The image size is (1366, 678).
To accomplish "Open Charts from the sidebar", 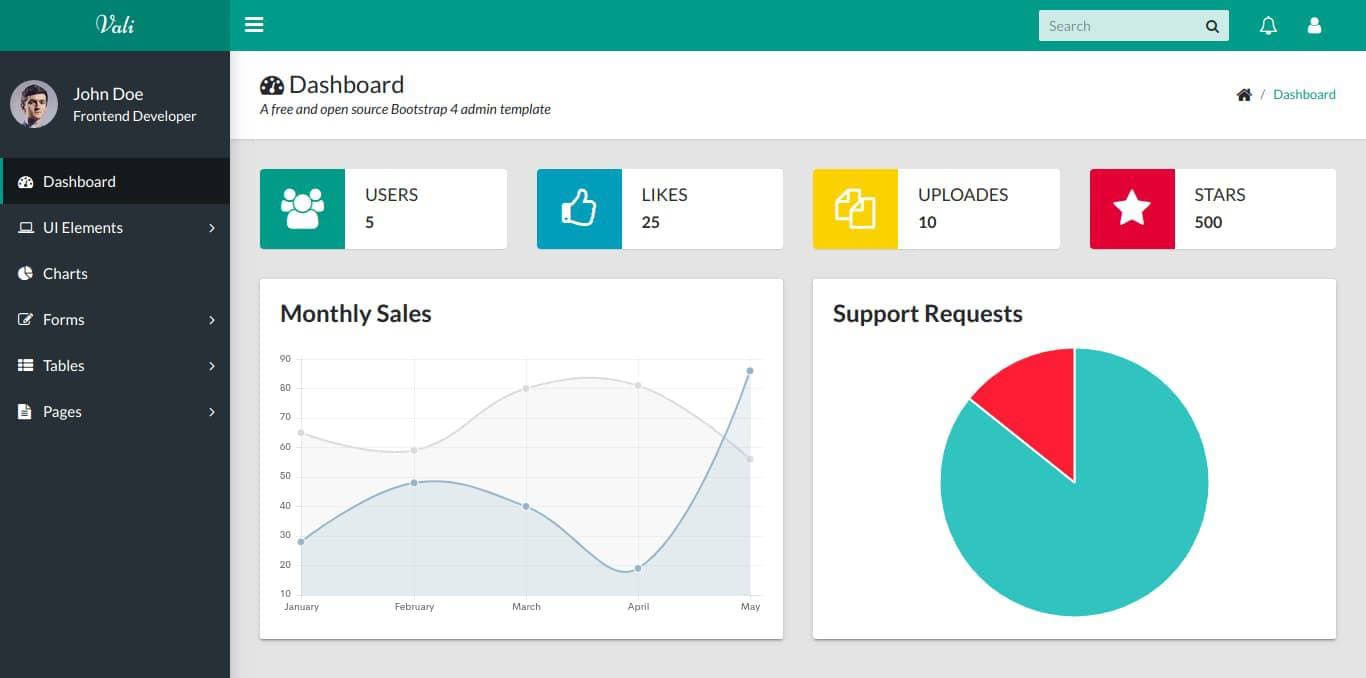I will point(65,274).
